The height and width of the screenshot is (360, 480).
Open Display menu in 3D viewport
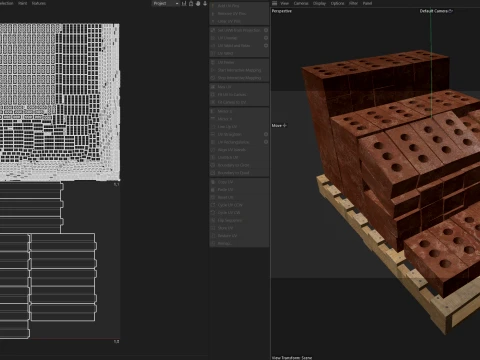pyautogui.click(x=319, y=3)
